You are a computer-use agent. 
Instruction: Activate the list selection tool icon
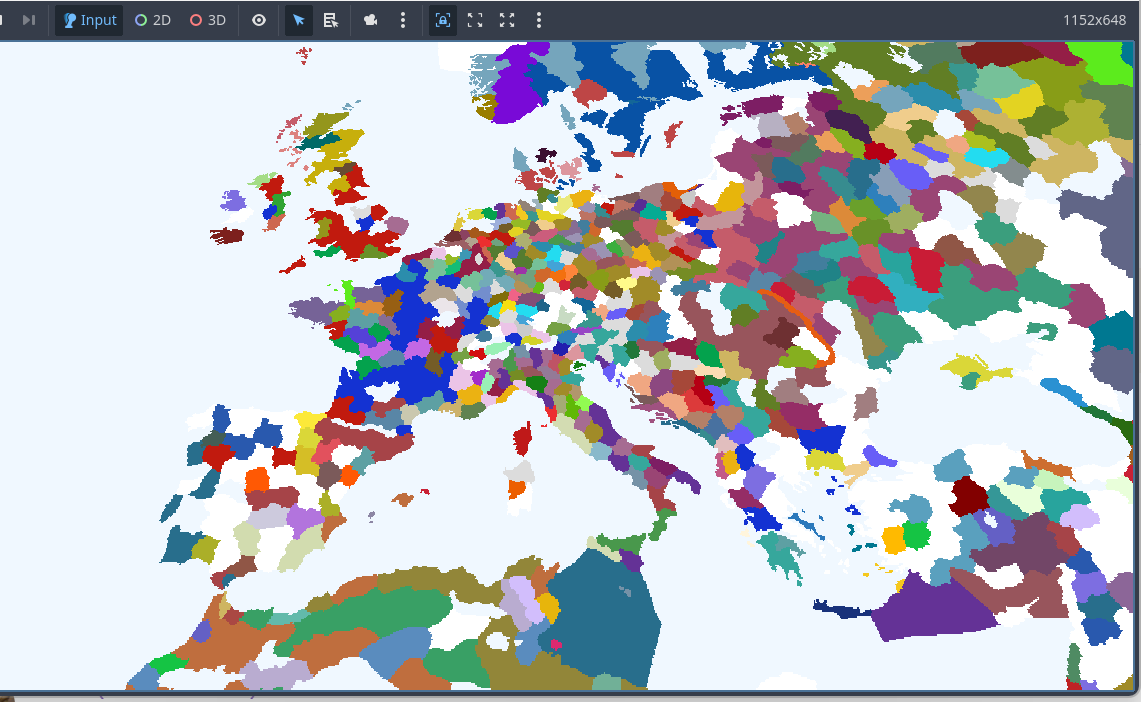click(331, 20)
